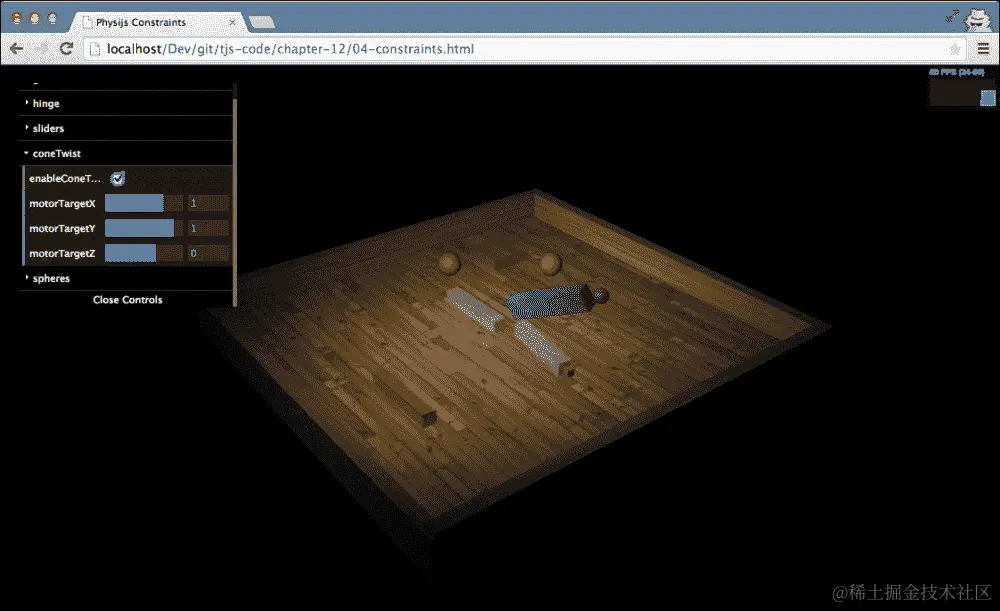Viewport: 1000px width, 611px height.
Task: Click the fullscreen arrows icon
Action: 952,17
